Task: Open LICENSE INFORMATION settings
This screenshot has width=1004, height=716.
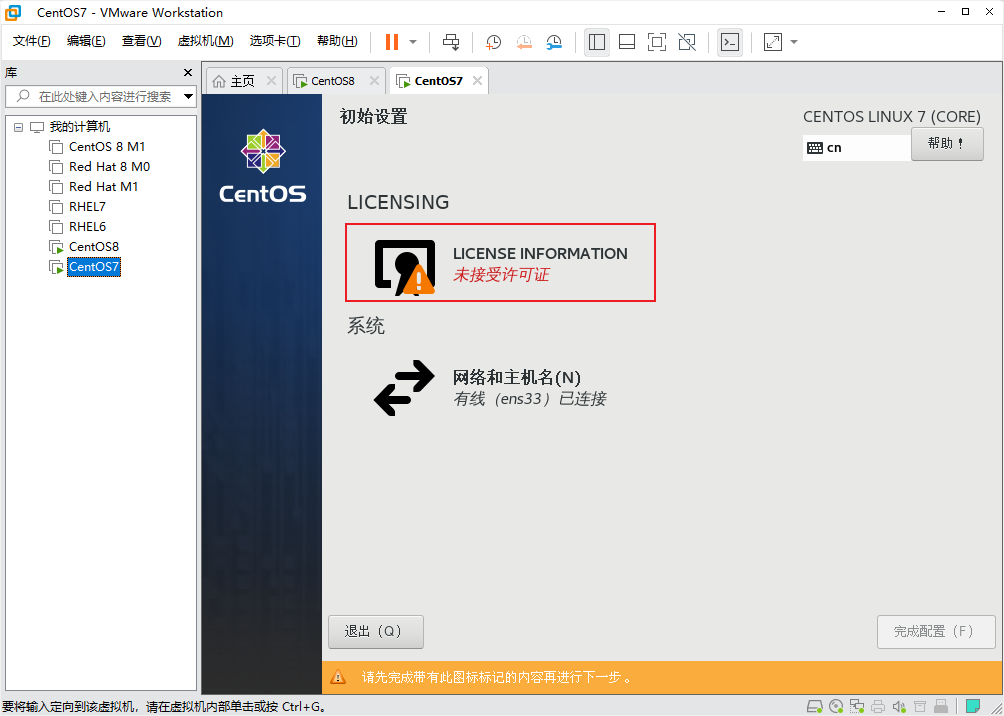Action: point(500,263)
